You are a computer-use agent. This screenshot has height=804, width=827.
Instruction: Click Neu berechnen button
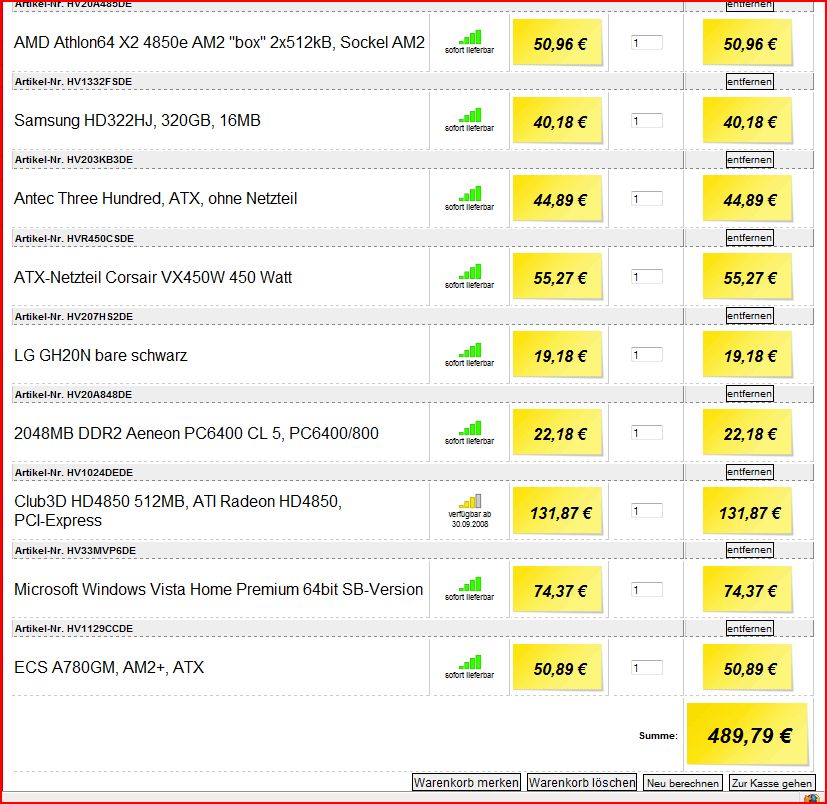click(x=682, y=783)
